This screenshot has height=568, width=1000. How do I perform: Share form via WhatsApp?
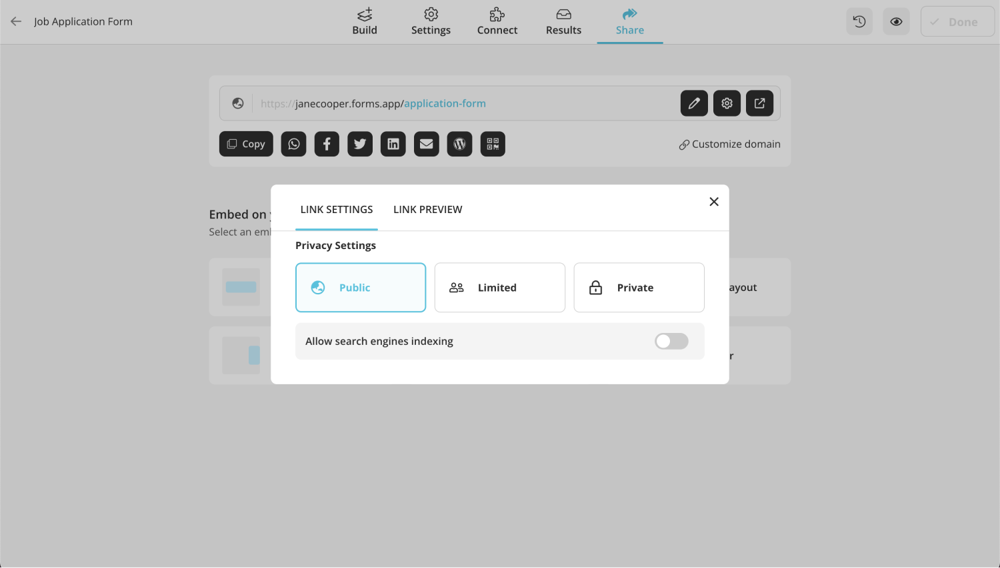(293, 144)
